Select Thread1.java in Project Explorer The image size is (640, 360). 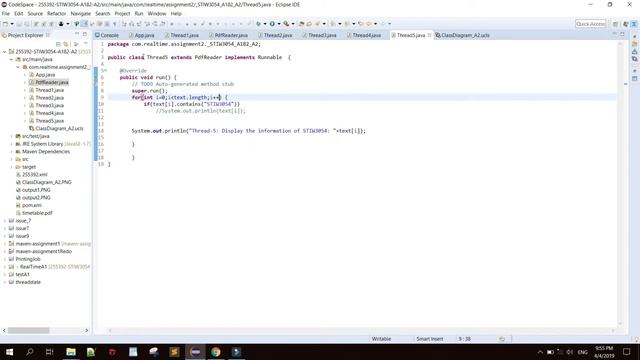tap(49, 90)
